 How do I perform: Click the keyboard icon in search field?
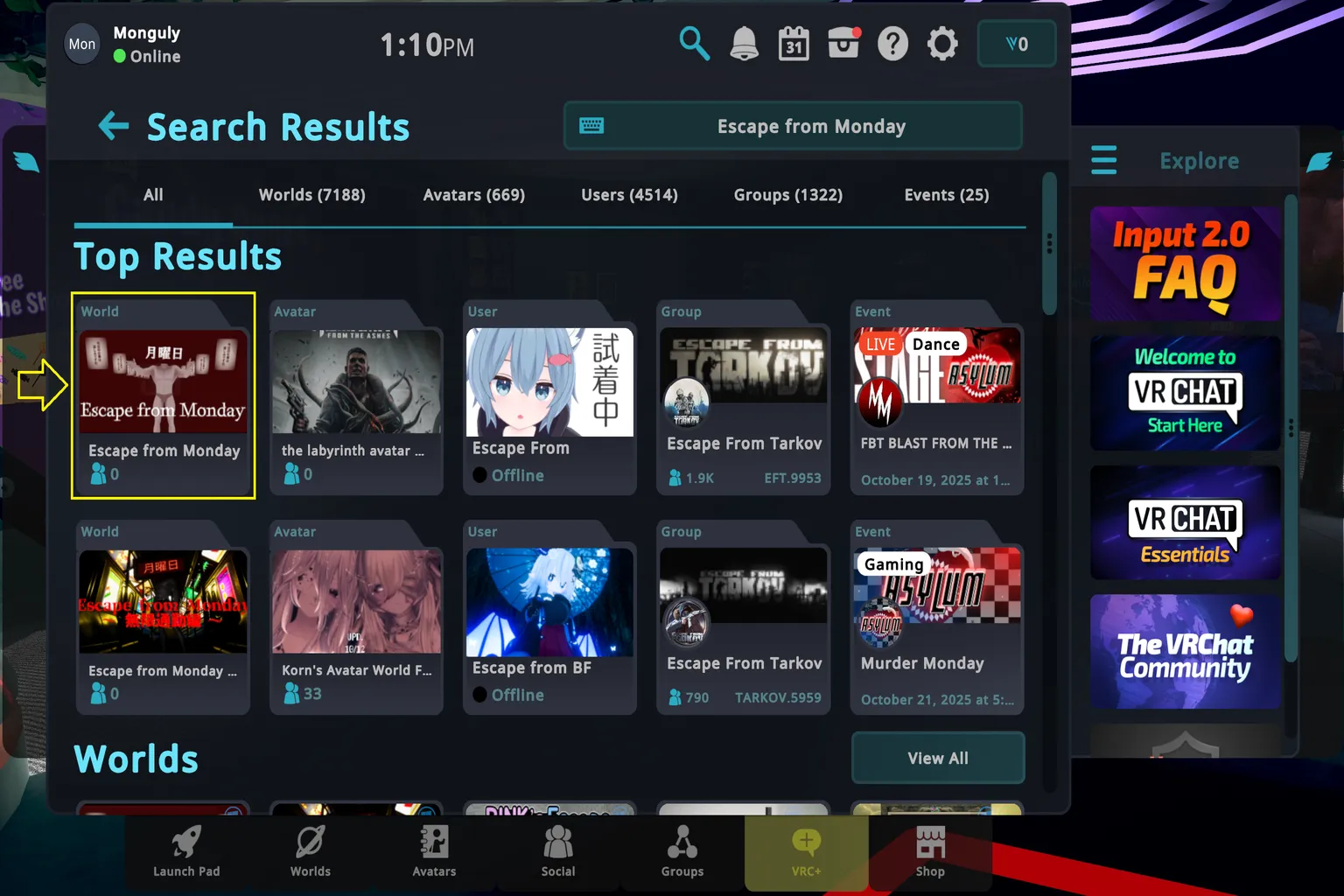(591, 125)
